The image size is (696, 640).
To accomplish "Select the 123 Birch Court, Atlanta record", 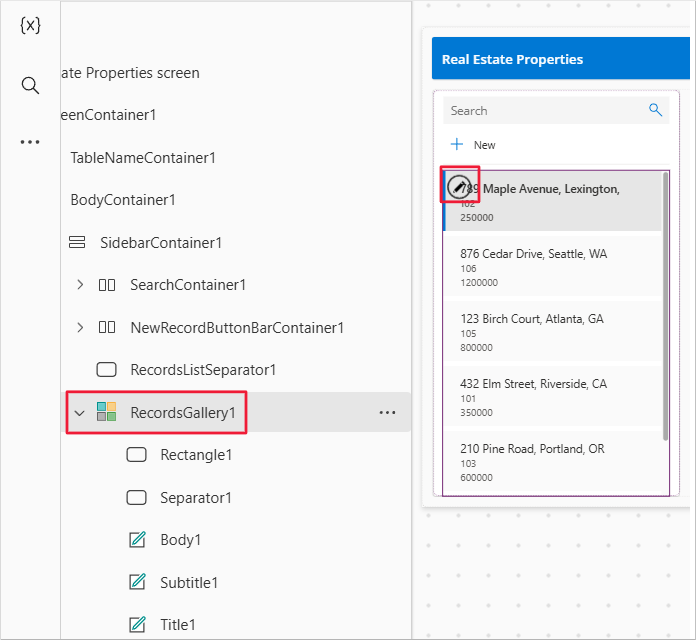I will tap(553, 332).
